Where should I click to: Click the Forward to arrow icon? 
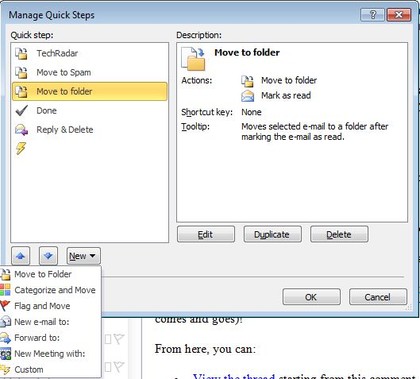click(5, 338)
